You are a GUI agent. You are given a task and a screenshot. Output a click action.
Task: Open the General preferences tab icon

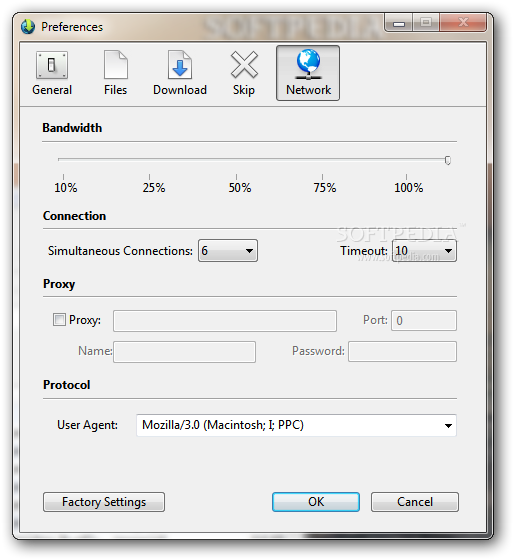click(x=52, y=65)
